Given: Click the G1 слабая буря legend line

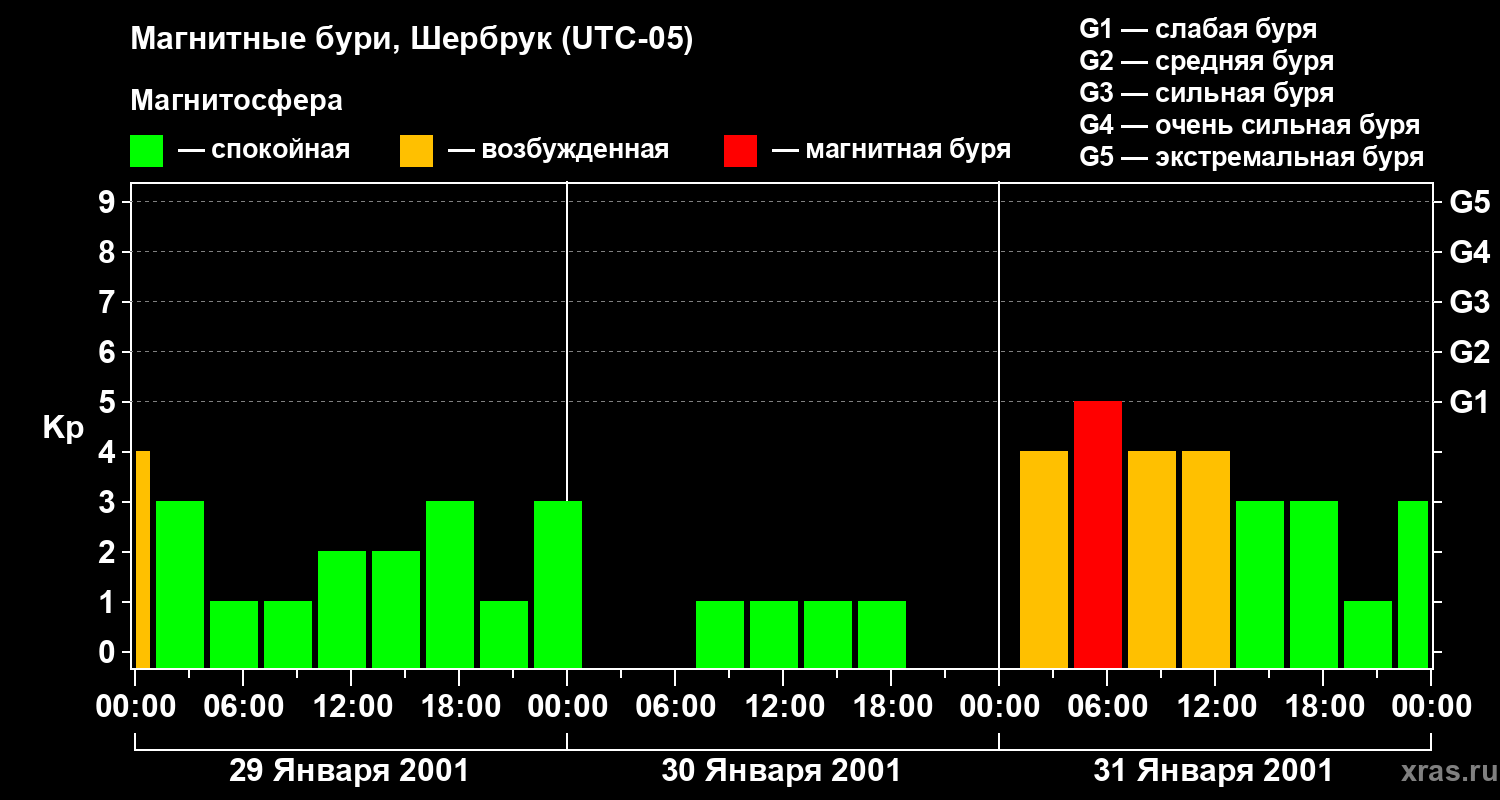Looking at the screenshot, I should tap(1198, 29).
